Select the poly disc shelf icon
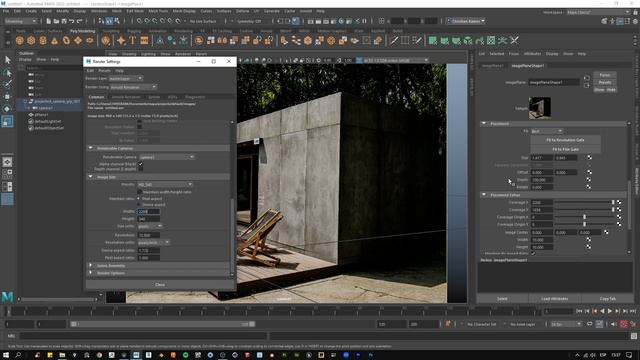This screenshot has height=360, width=640. click(x=89, y=40)
